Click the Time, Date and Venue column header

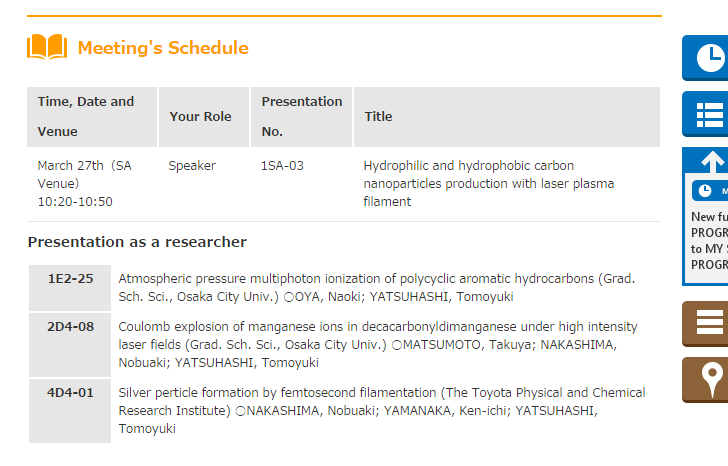click(86, 116)
